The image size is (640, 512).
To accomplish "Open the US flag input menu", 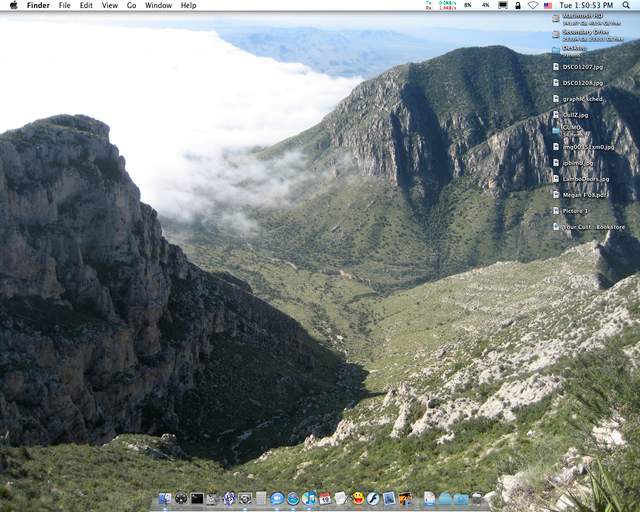I will pos(548,5).
